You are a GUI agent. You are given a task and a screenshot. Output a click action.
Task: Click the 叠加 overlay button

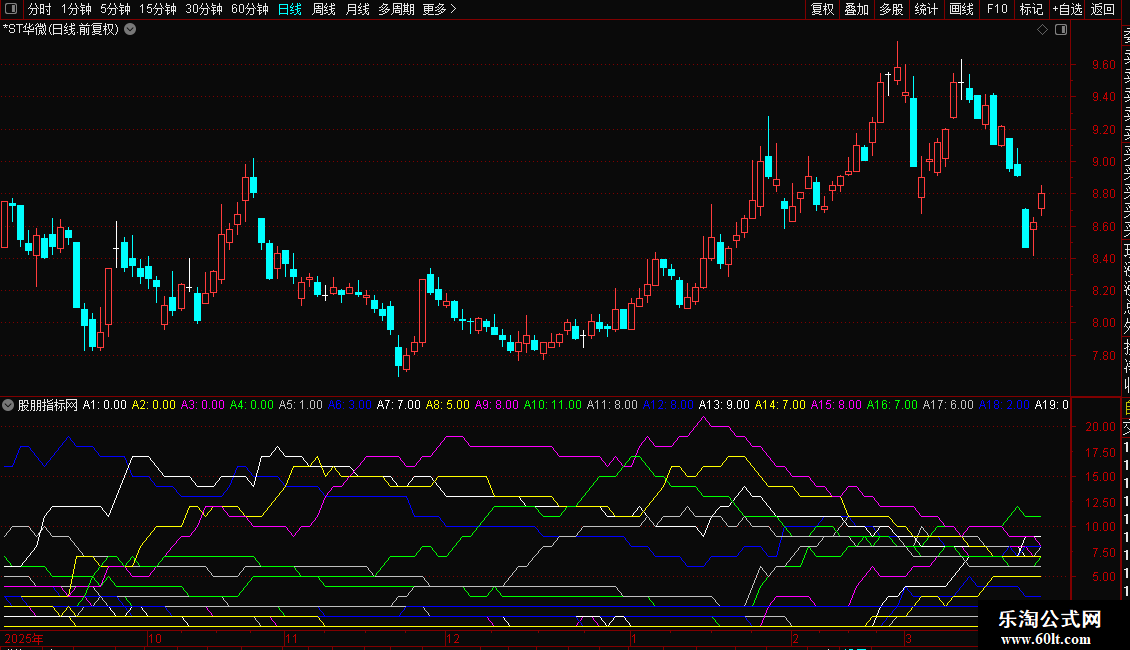click(856, 9)
